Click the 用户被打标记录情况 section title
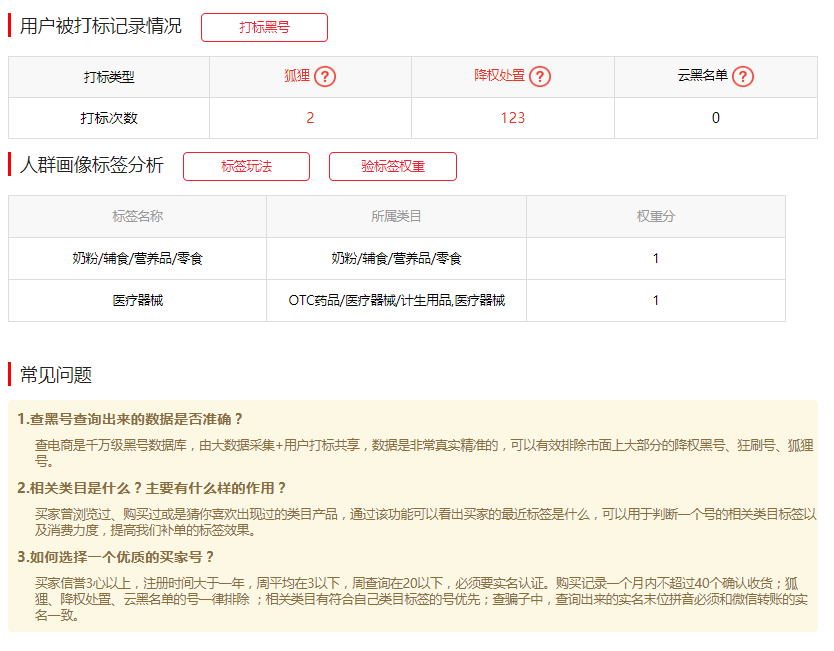This screenshot has height=651, width=834. [100, 22]
